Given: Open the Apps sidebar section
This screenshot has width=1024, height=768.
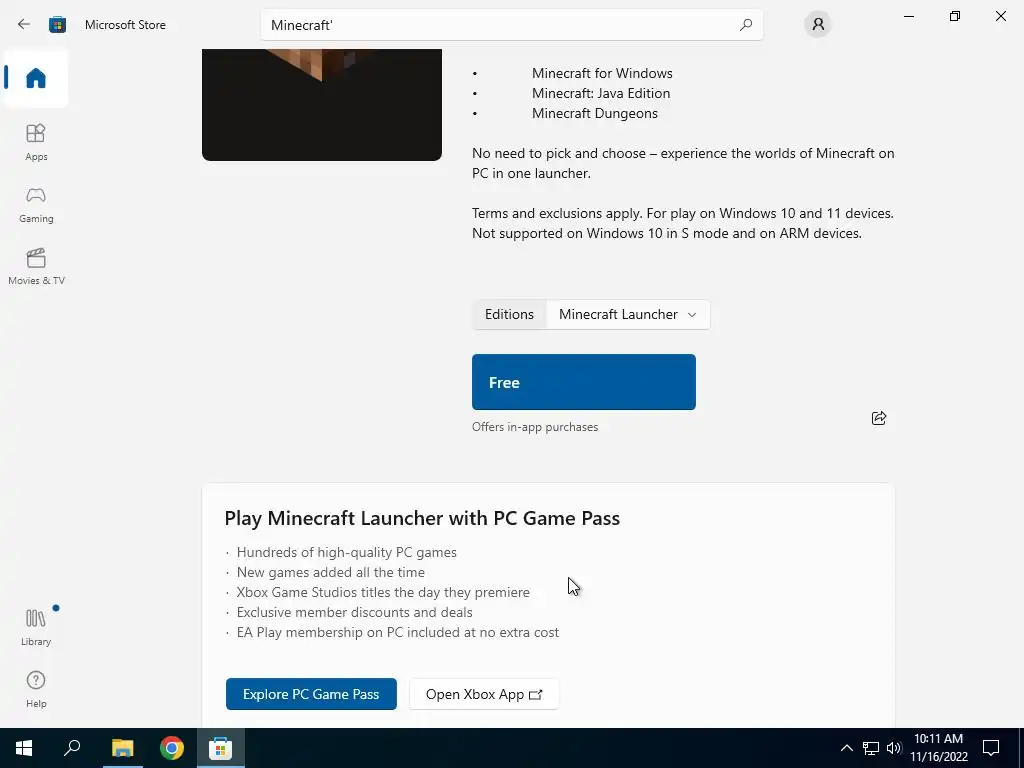Looking at the screenshot, I should click(36, 142).
